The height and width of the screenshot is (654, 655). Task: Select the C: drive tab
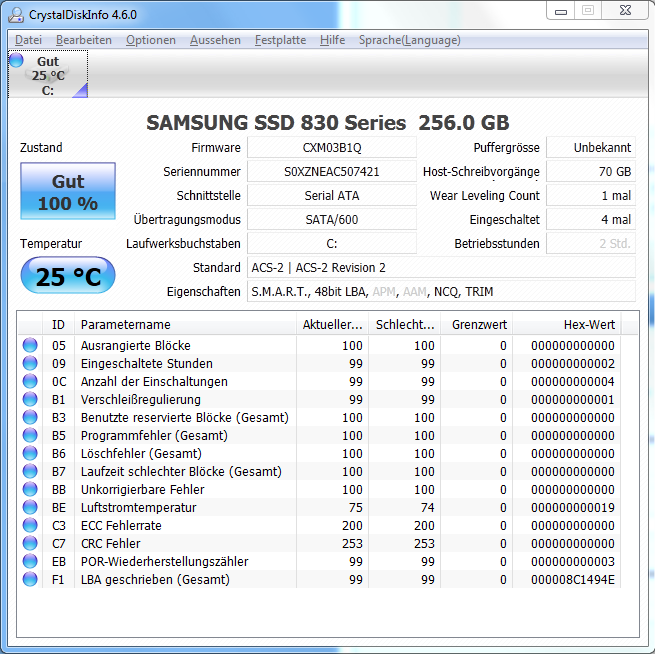(x=48, y=74)
